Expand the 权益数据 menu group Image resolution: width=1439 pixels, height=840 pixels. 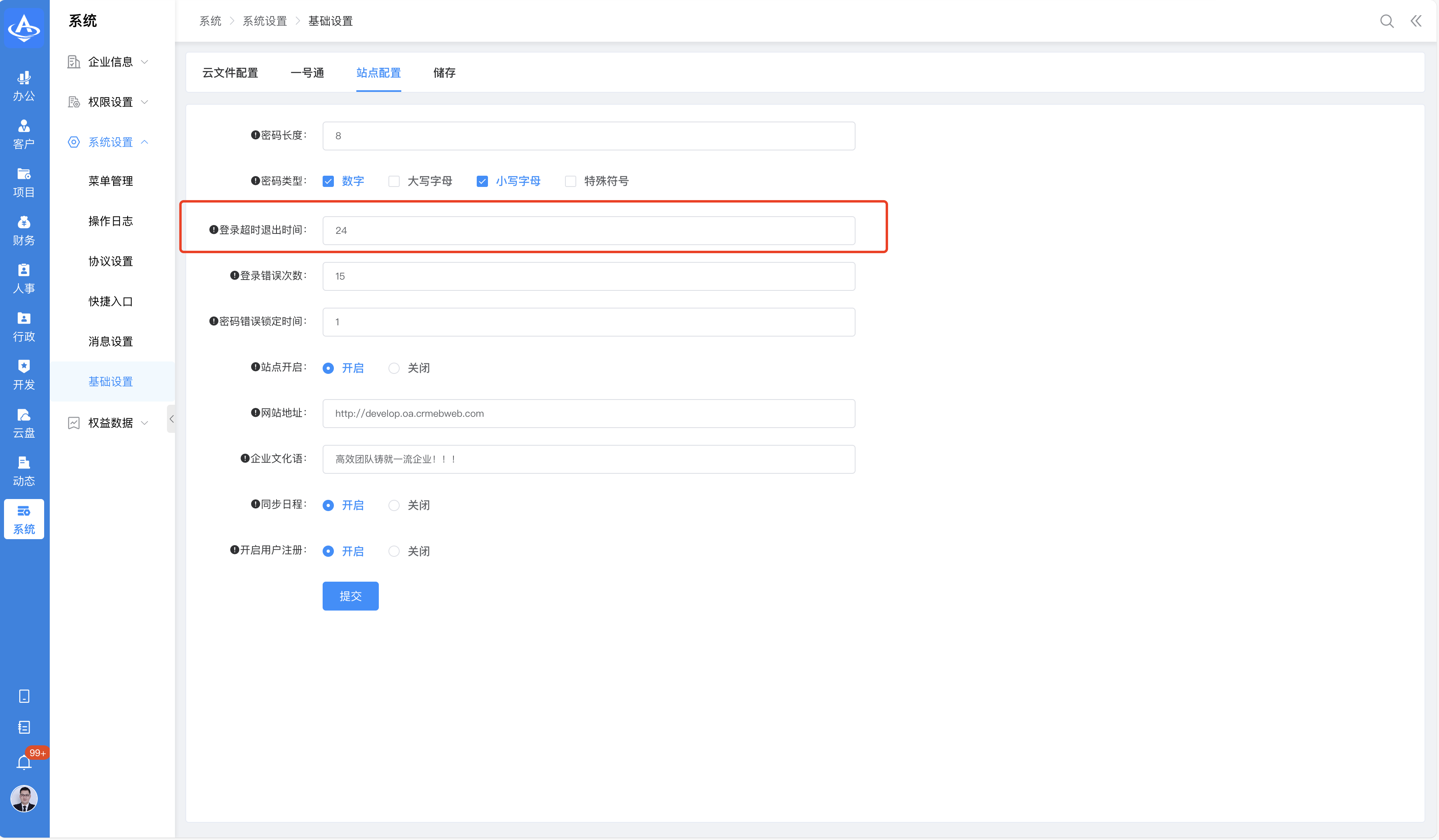110,423
